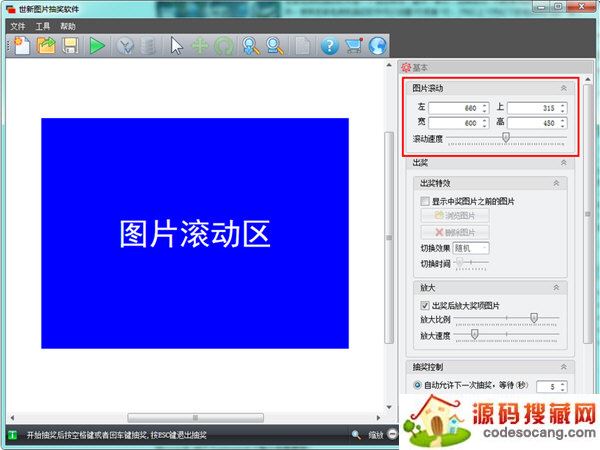Click the blue 图片滚动区 canvas area
The height and width of the screenshot is (450, 600).
195,233
